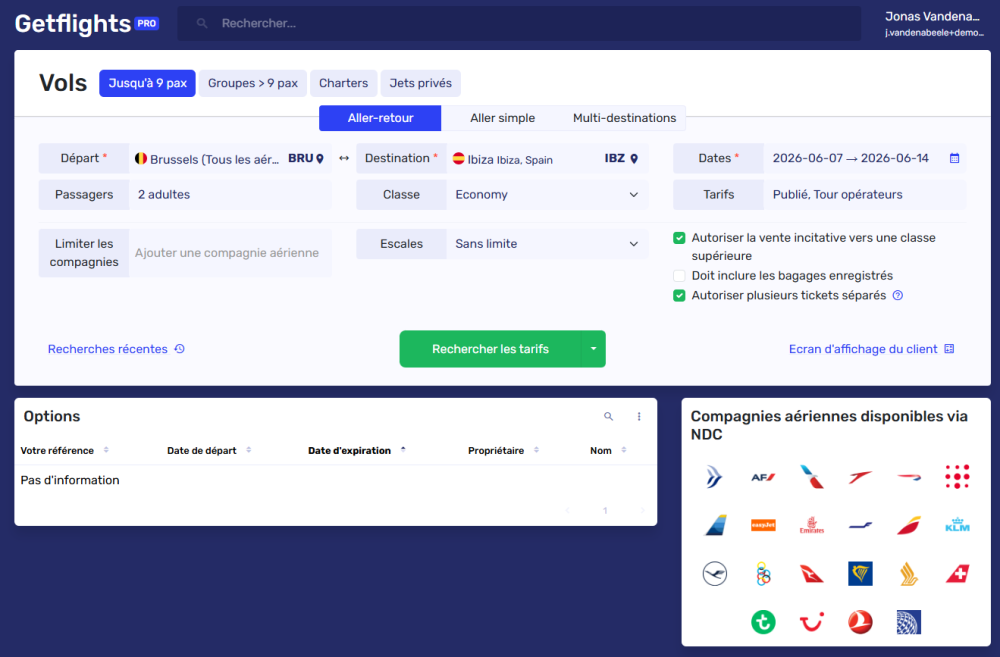Select the Lufthansa airline icon
1000x657 pixels.
714,574
